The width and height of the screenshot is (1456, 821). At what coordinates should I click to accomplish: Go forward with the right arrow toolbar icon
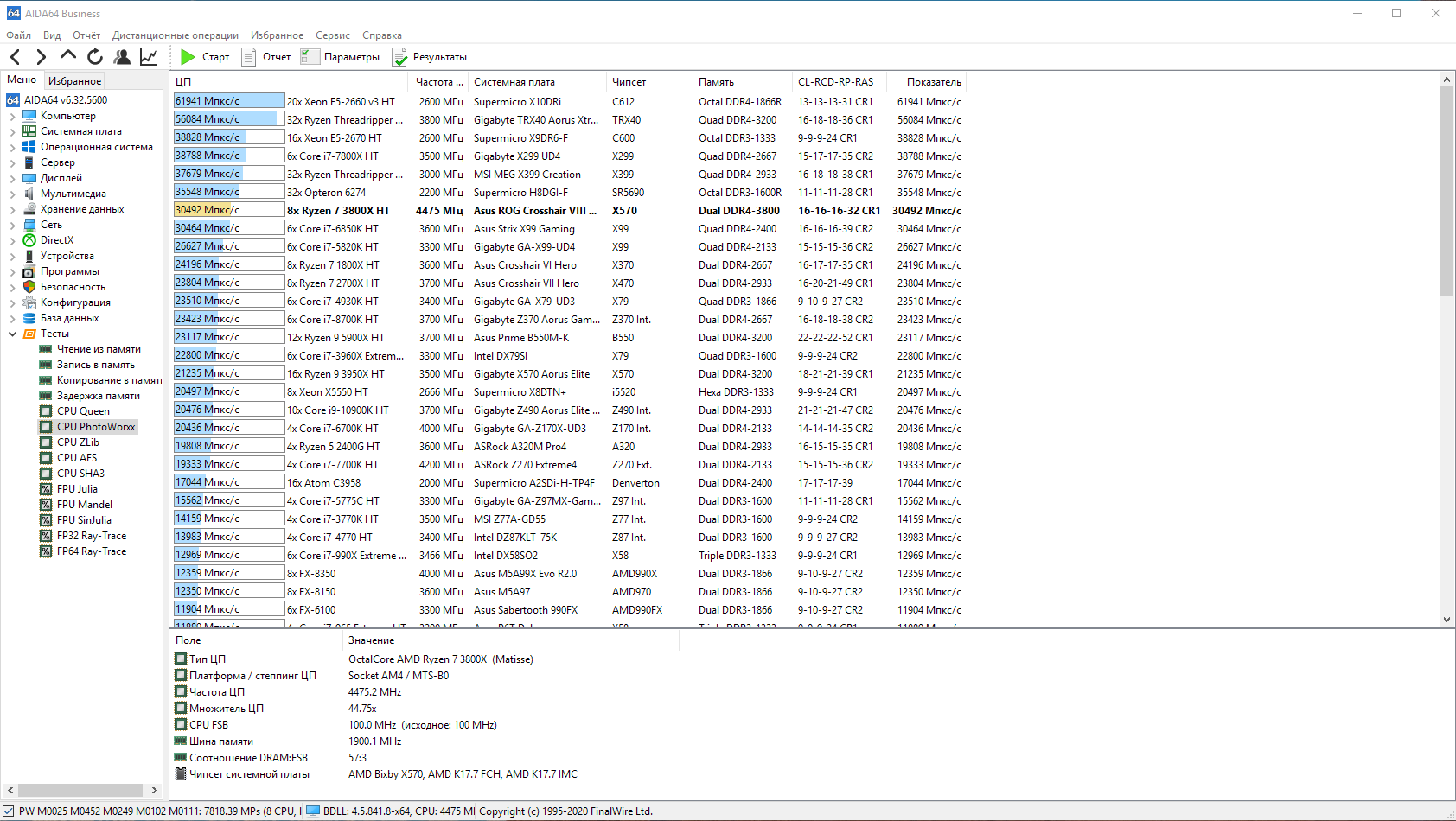(42, 57)
